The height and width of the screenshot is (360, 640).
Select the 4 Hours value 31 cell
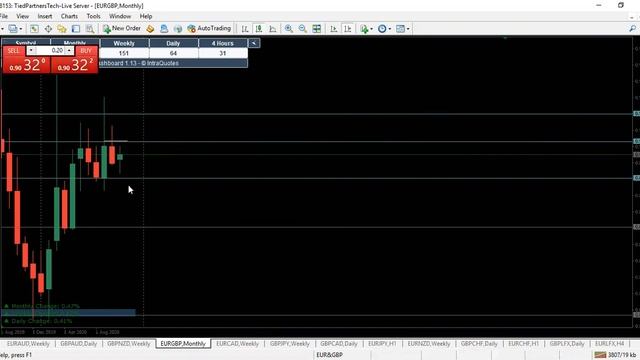tap(222, 53)
